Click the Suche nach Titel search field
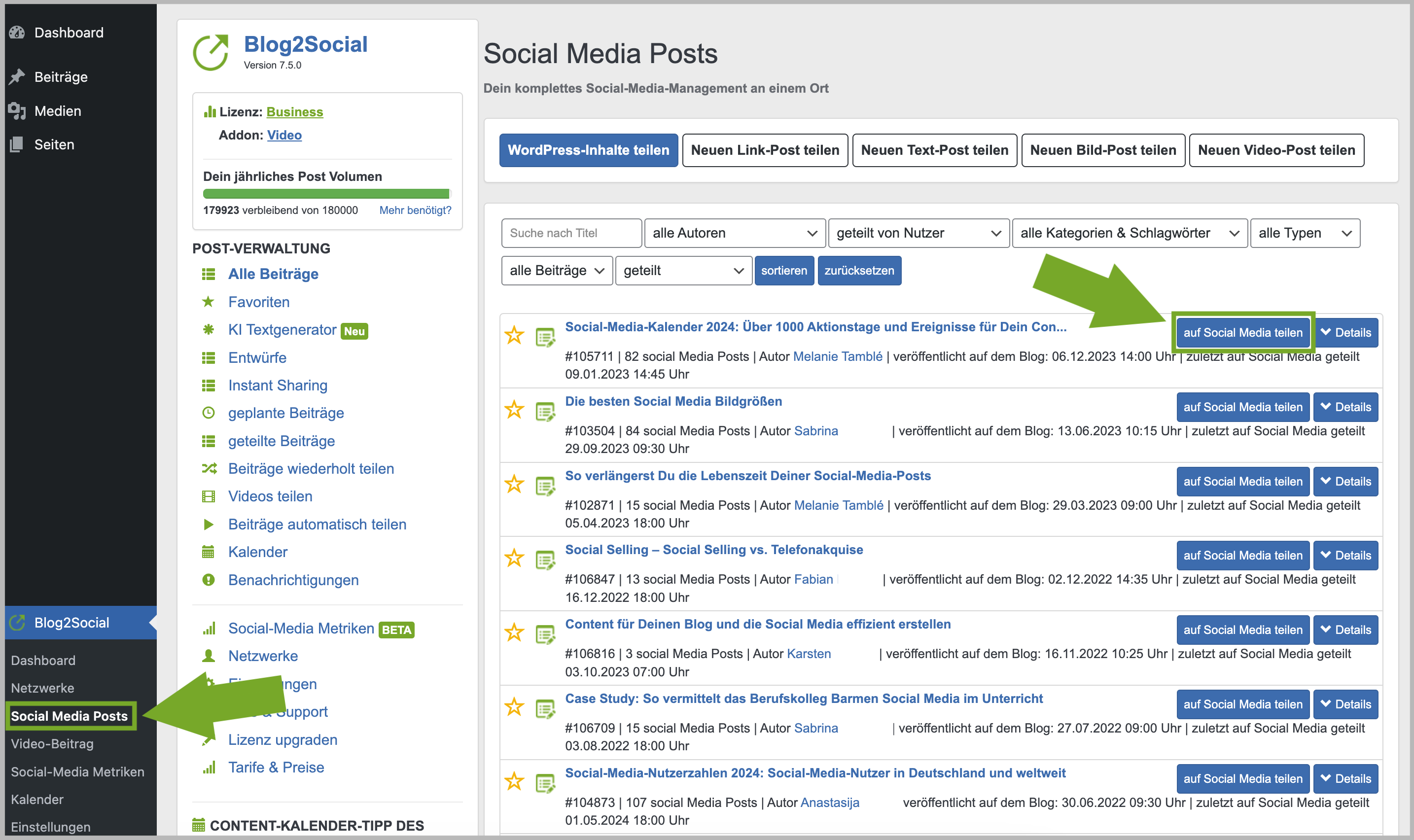Viewport: 1414px width, 840px height. pos(571,233)
